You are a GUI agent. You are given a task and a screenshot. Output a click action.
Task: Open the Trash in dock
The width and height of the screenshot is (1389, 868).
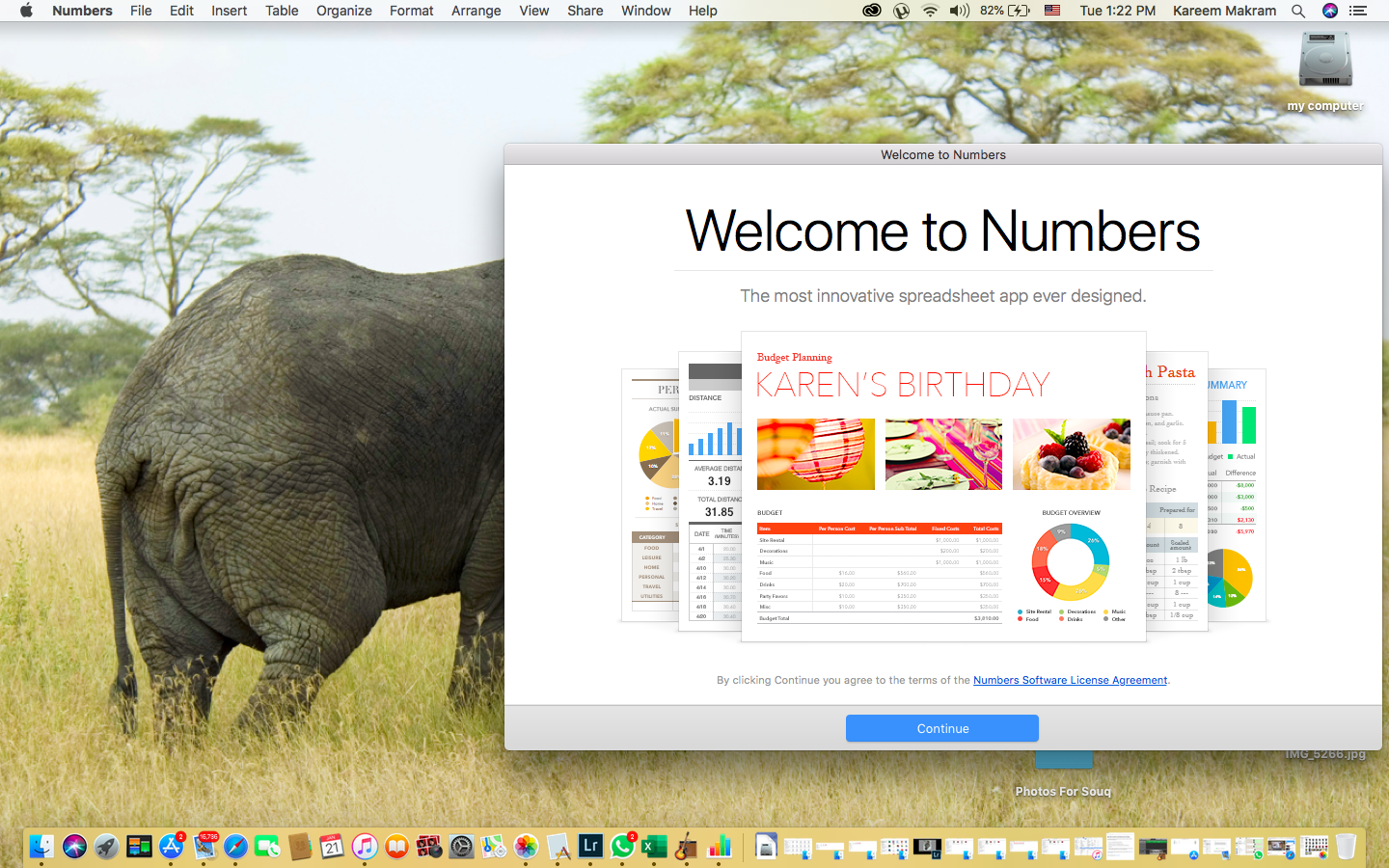[x=1346, y=846]
